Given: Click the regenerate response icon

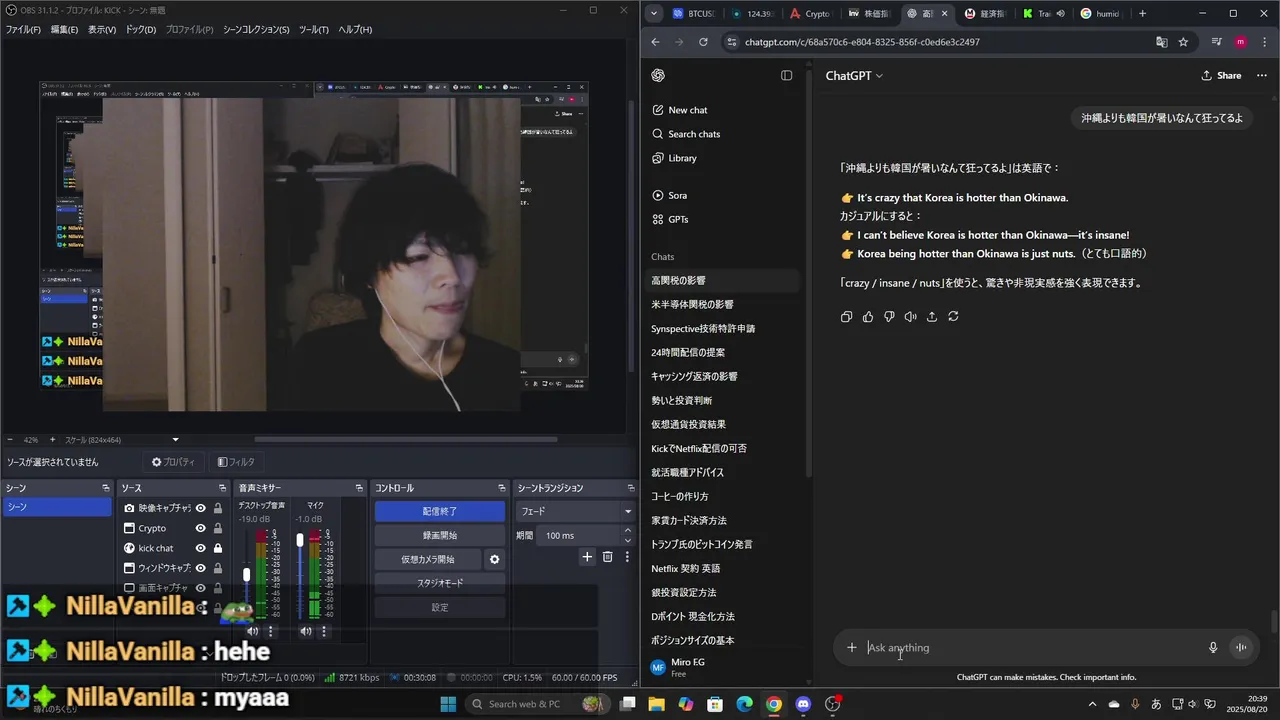Looking at the screenshot, I should 953,316.
